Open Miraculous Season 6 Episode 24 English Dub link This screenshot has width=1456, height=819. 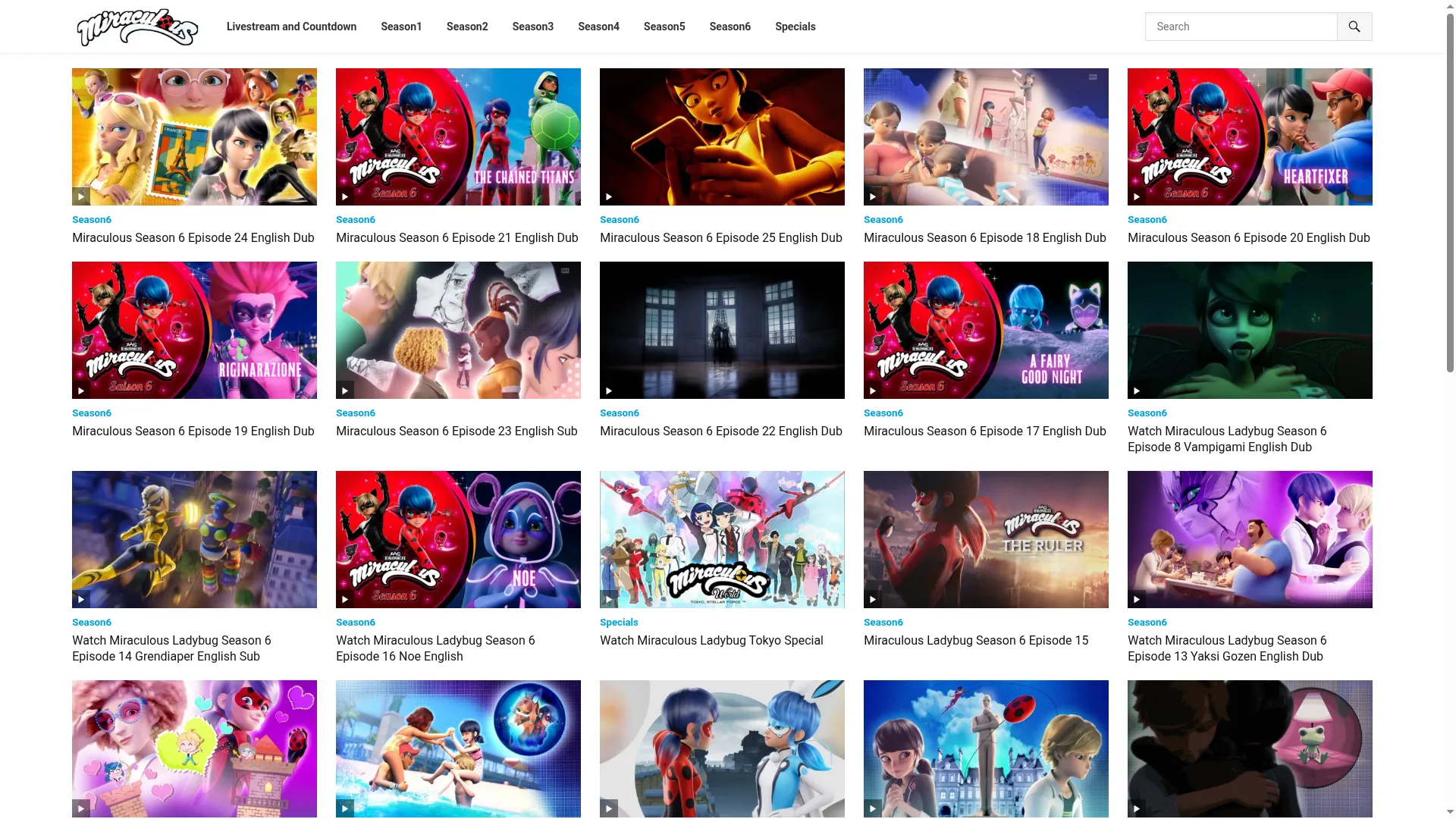193,238
